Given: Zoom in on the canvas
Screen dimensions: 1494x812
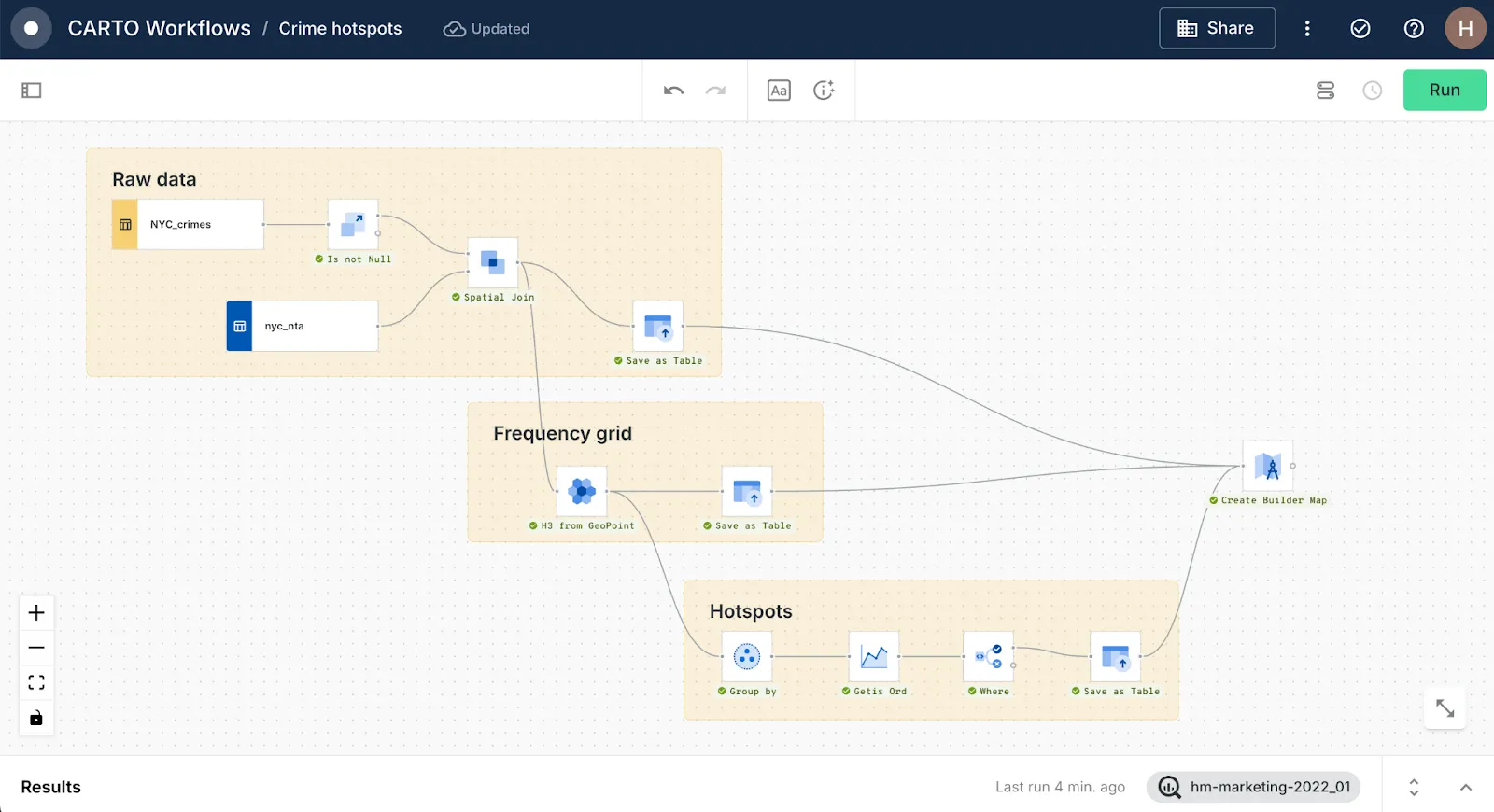Looking at the screenshot, I should (36, 613).
